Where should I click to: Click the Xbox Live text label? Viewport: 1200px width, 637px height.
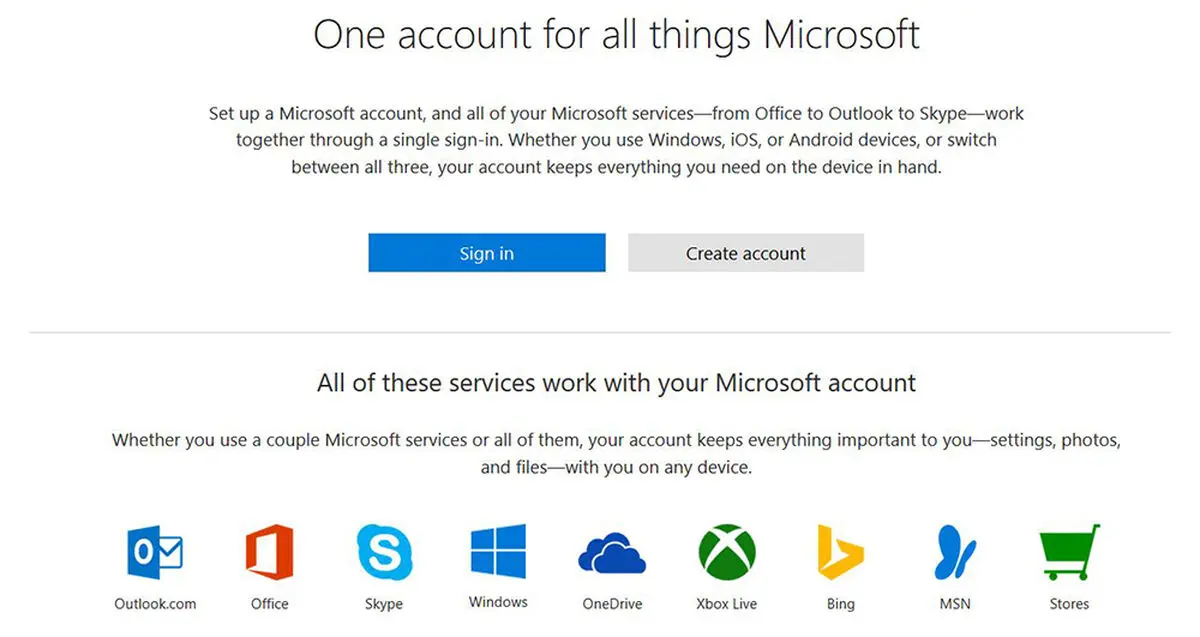click(x=727, y=604)
